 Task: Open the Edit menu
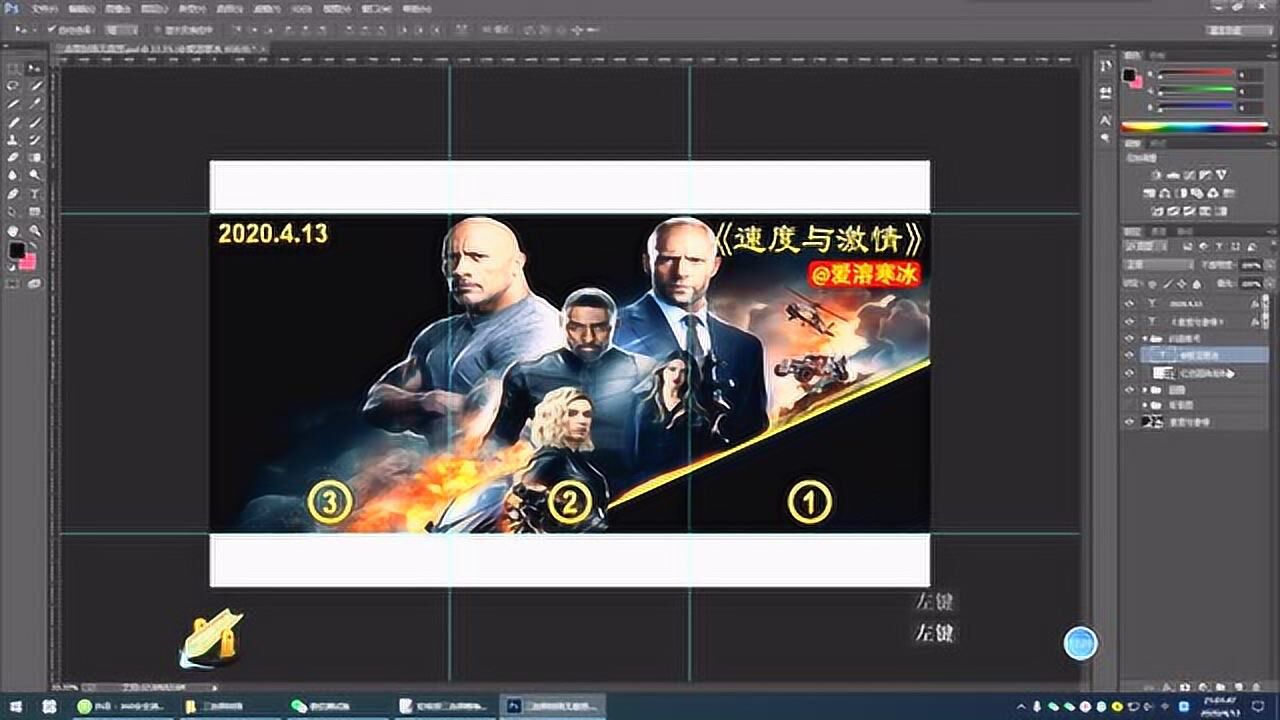pyautogui.click(x=82, y=8)
